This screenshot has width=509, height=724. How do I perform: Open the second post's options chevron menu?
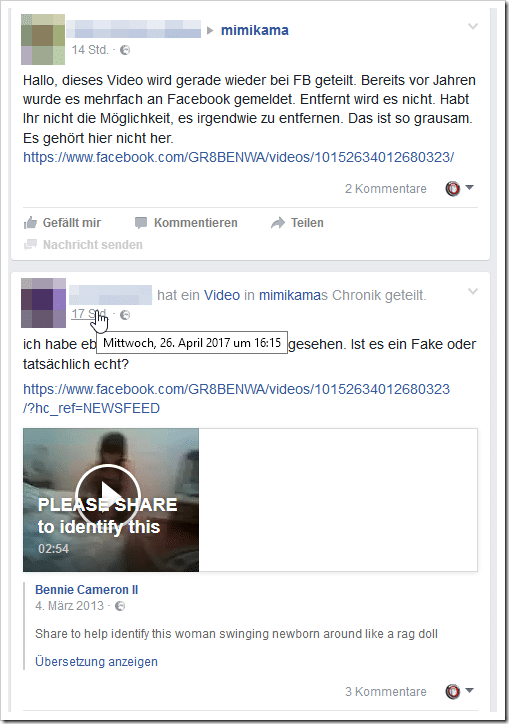(x=473, y=291)
